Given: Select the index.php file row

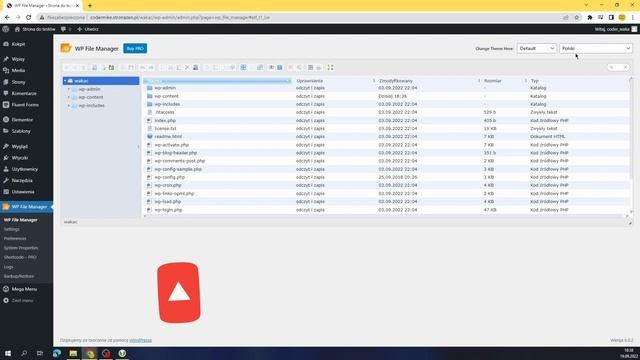Looking at the screenshot, I should 386,120.
